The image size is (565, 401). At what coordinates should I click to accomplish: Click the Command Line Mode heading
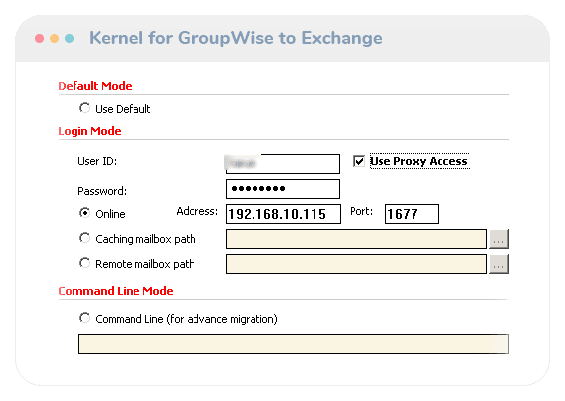tap(116, 291)
